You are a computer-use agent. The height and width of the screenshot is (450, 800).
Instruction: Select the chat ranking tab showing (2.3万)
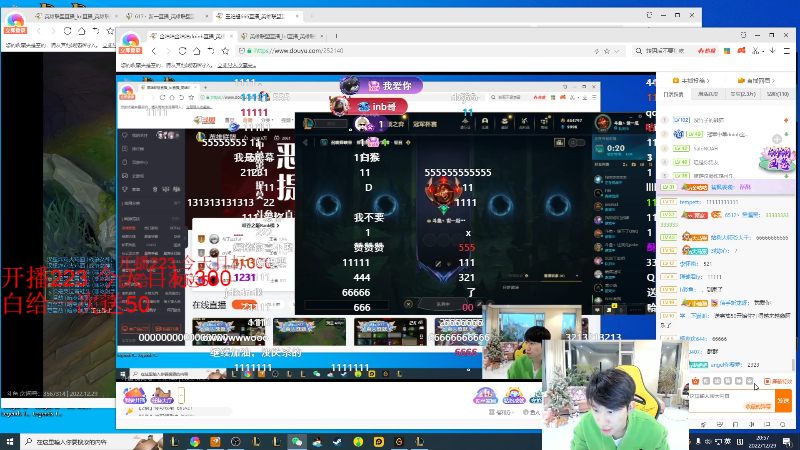click(x=742, y=94)
